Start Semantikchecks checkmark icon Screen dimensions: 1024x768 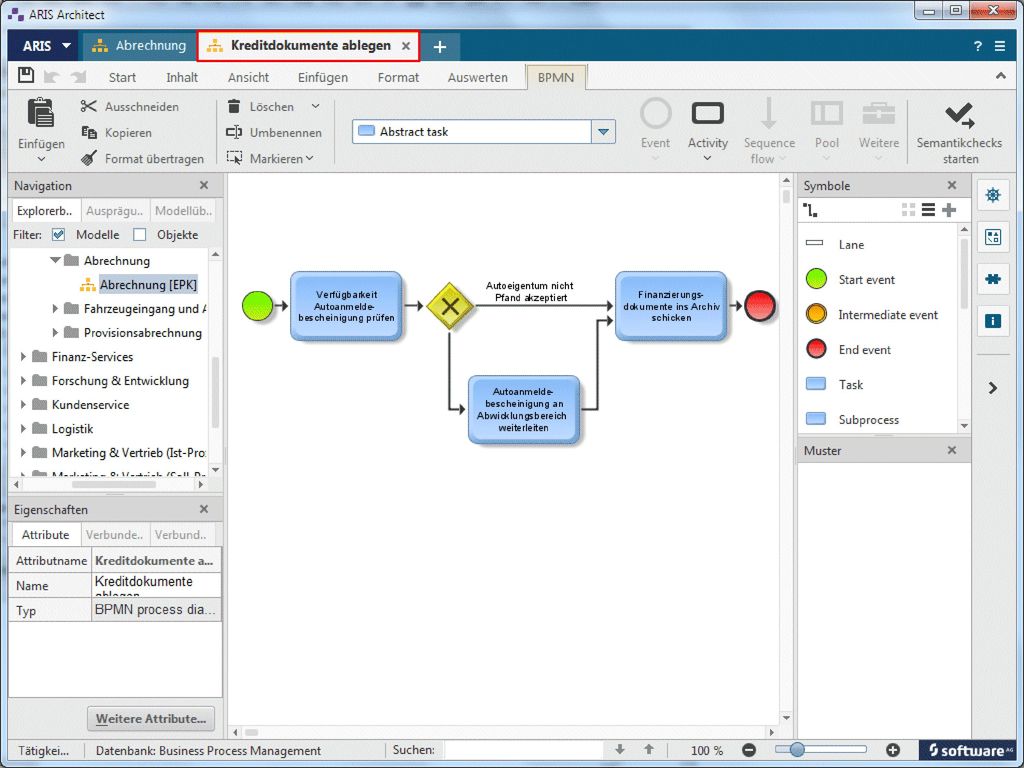point(959,116)
